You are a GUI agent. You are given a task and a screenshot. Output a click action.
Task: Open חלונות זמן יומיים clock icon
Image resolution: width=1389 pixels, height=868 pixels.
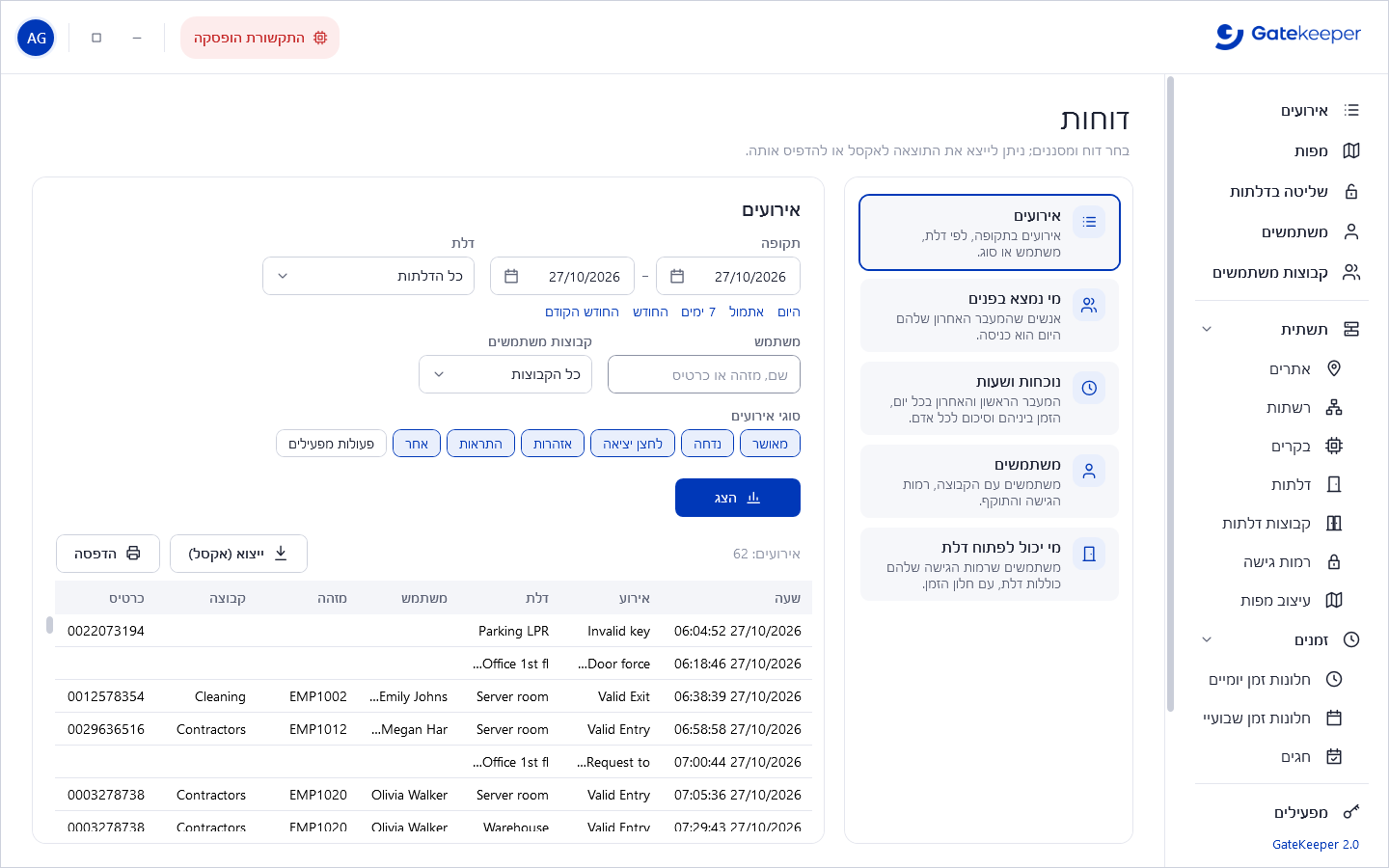(x=1334, y=679)
